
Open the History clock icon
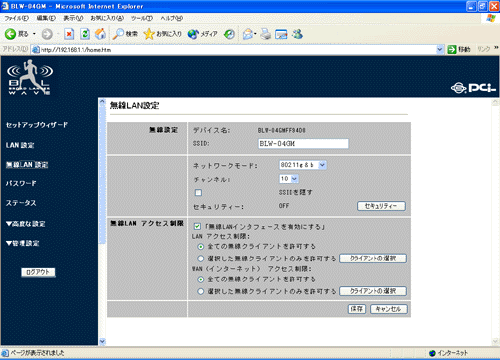pos(229,34)
